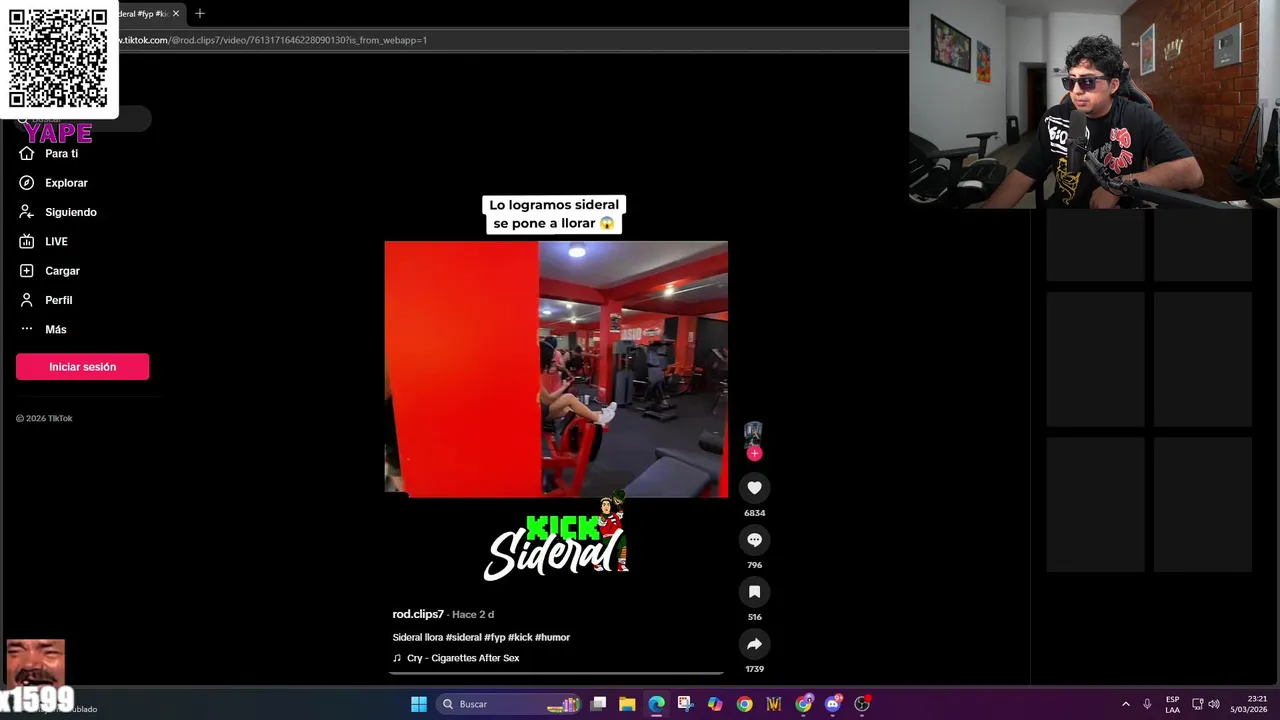
Task: Open File Explorer from the taskbar
Action: point(627,704)
